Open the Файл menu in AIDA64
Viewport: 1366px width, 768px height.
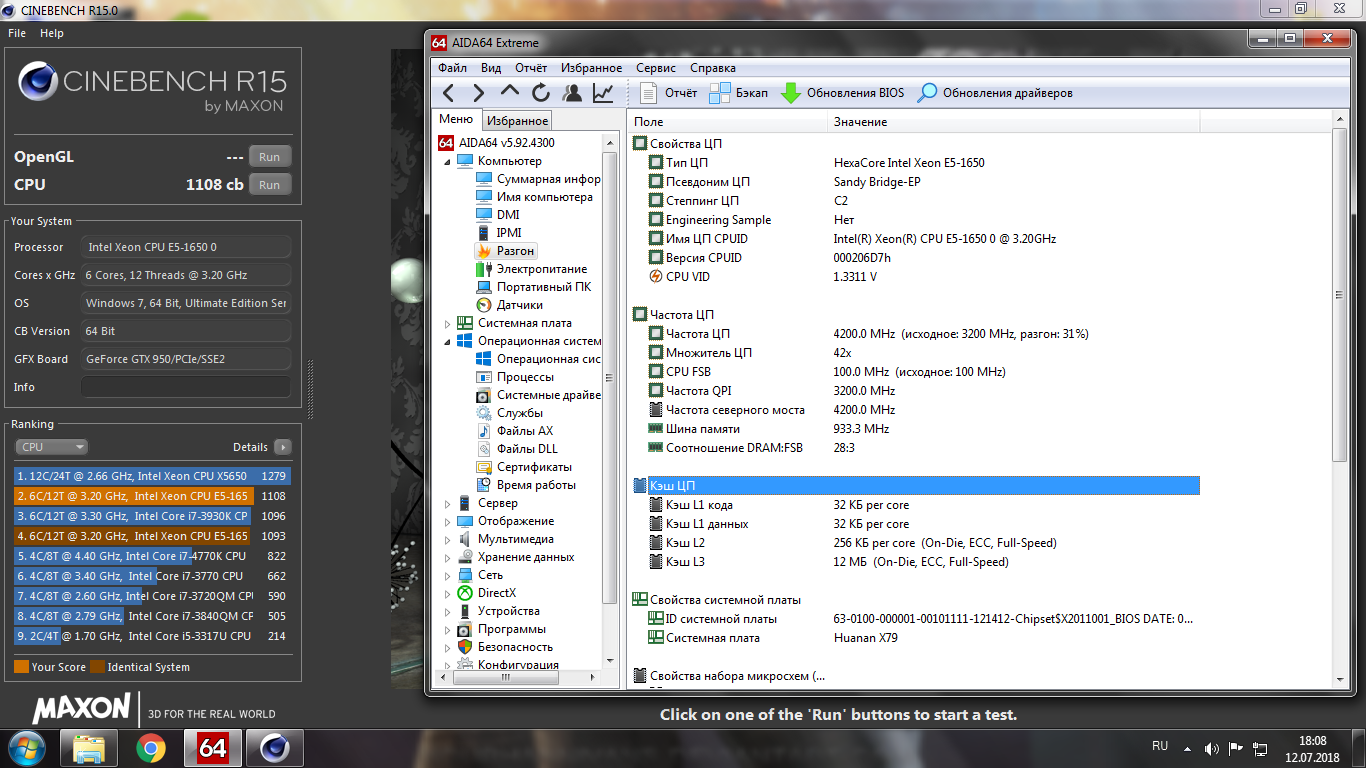pos(452,68)
